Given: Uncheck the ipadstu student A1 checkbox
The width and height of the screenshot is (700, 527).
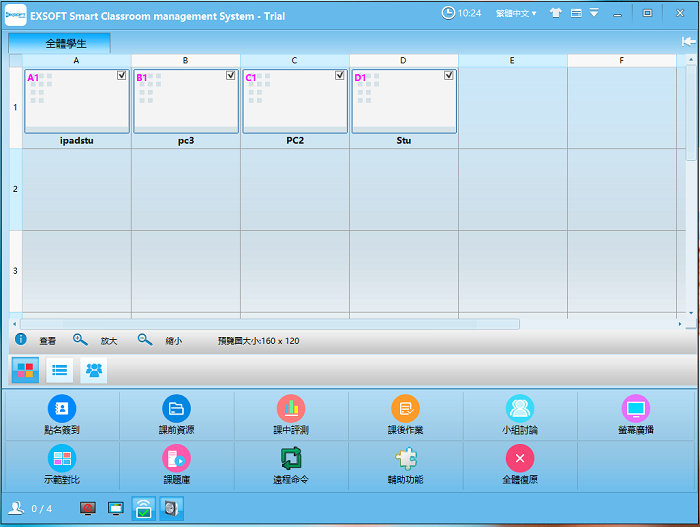Looking at the screenshot, I should coord(122,76).
